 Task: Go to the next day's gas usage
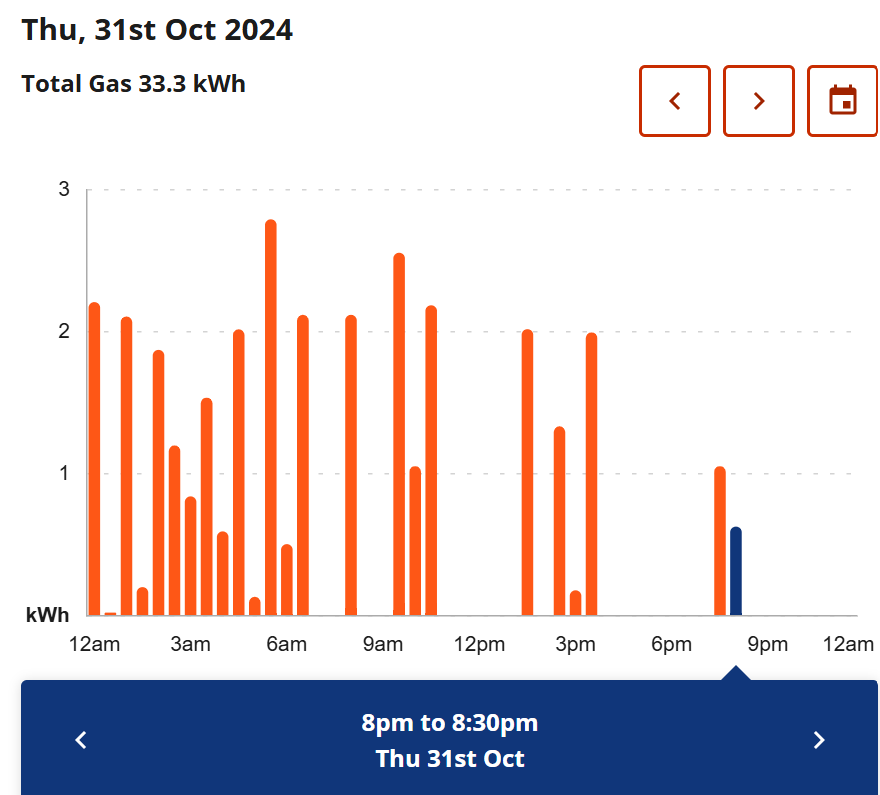point(759,101)
